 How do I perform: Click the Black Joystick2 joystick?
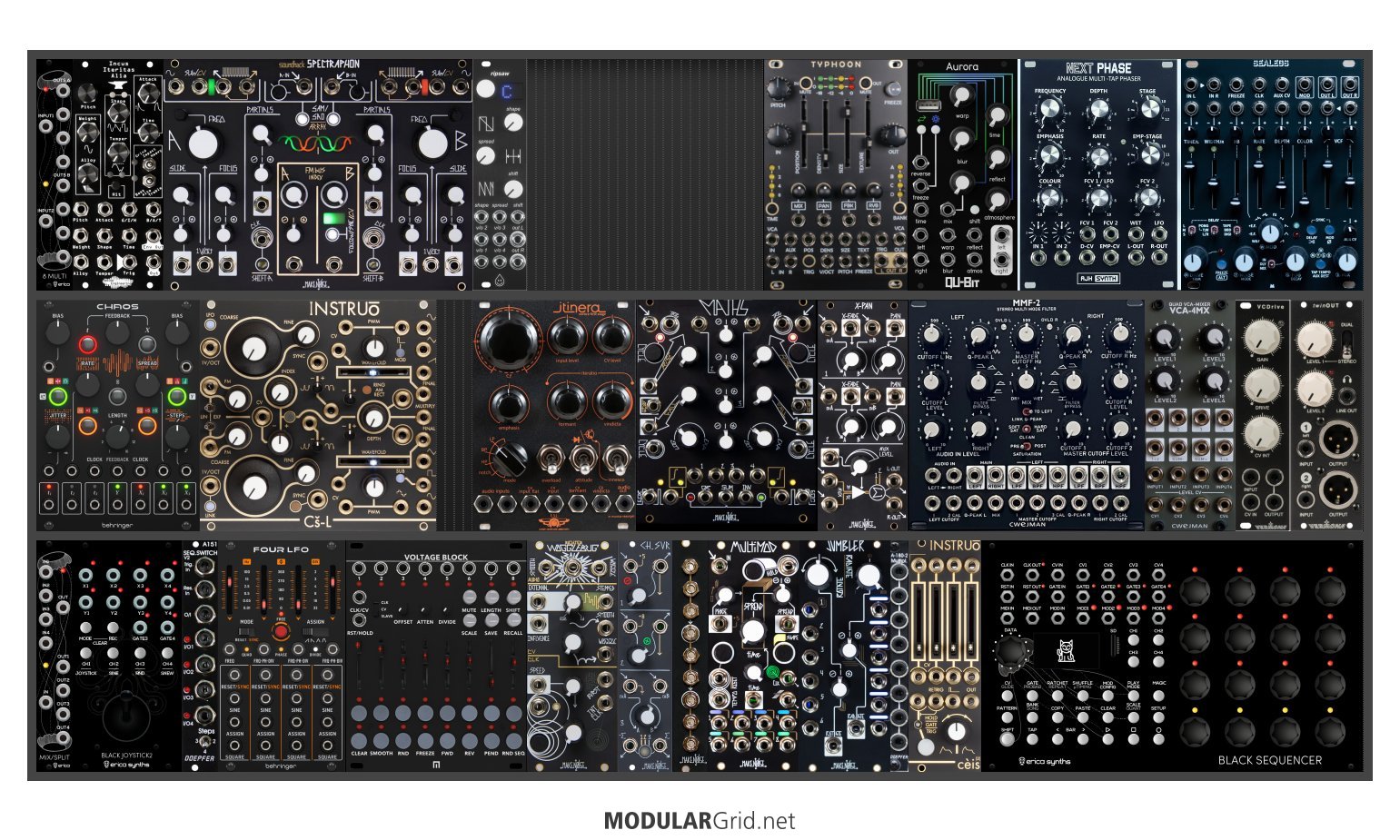point(124,716)
